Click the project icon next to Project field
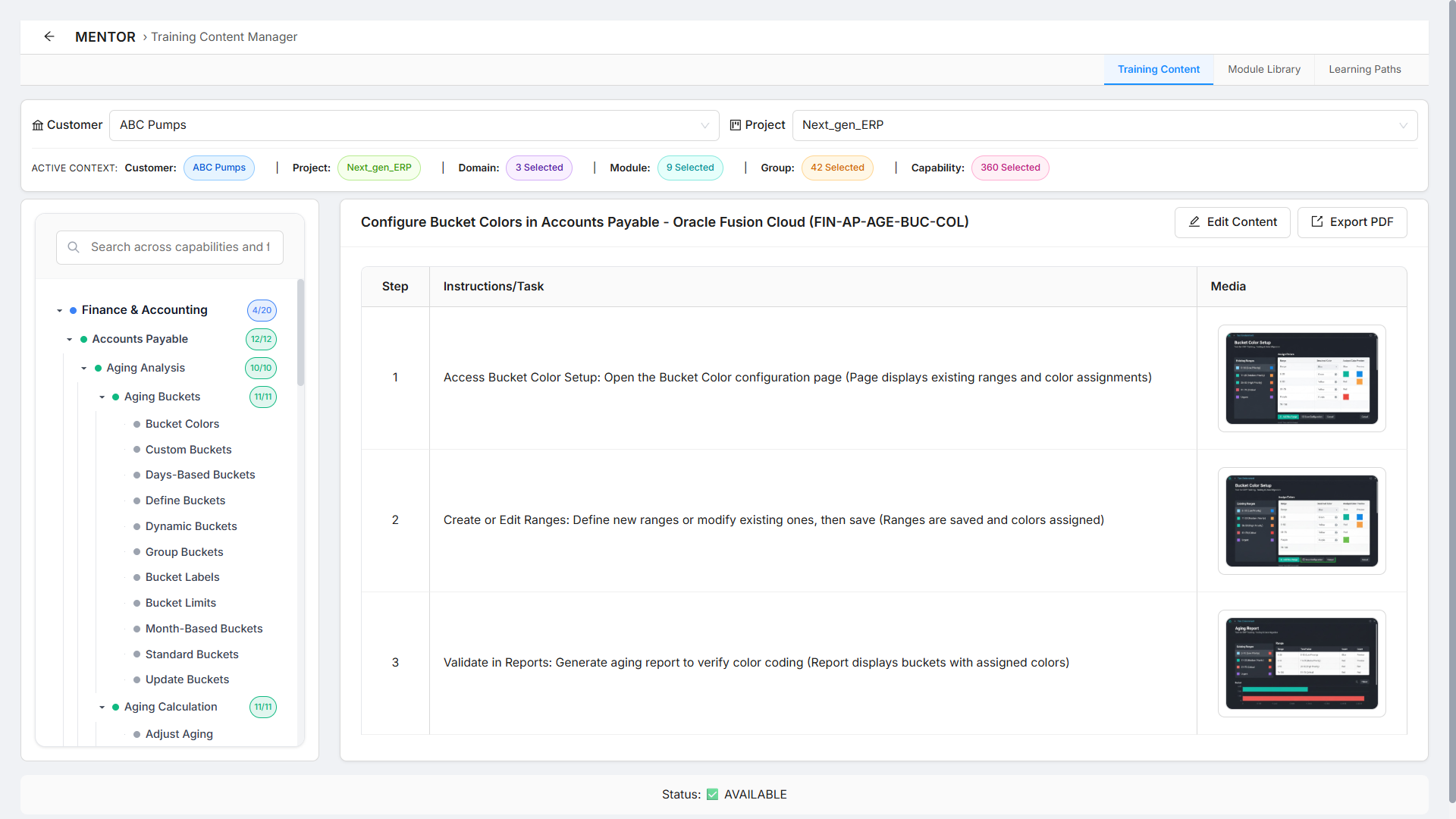The height and width of the screenshot is (819, 1456). 734,124
